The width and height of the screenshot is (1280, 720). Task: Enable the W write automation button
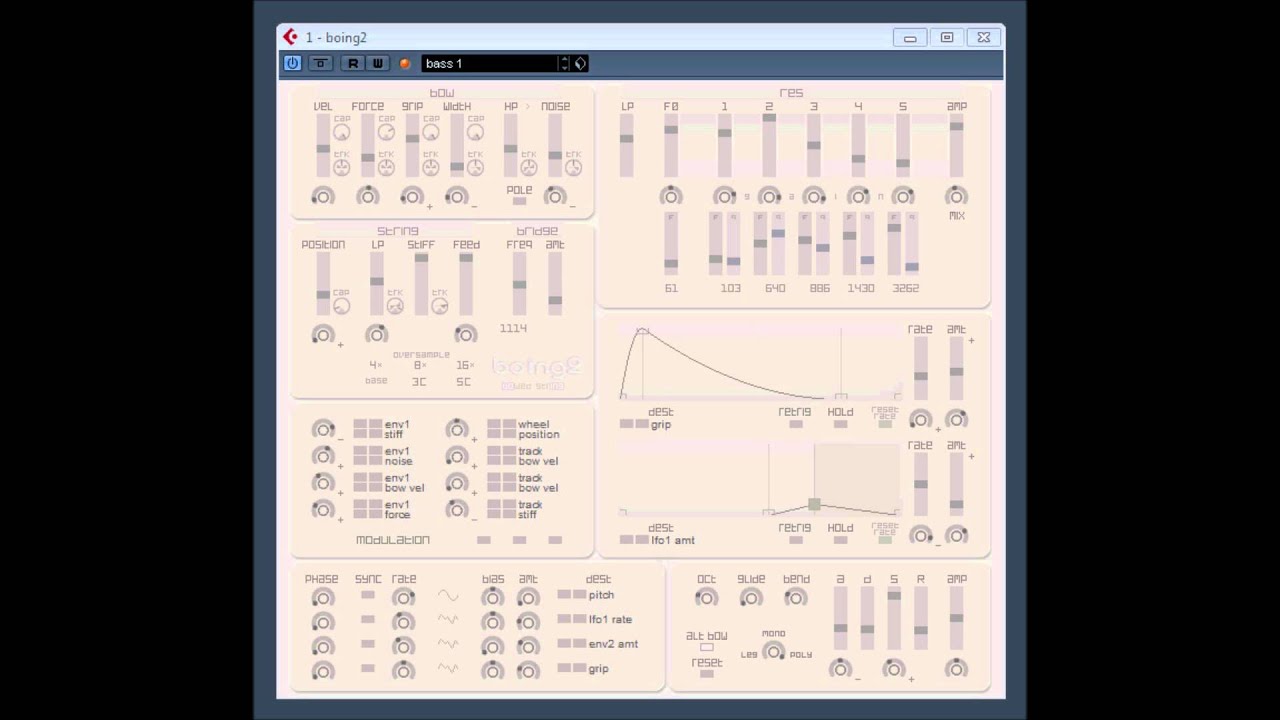[x=377, y=63]
